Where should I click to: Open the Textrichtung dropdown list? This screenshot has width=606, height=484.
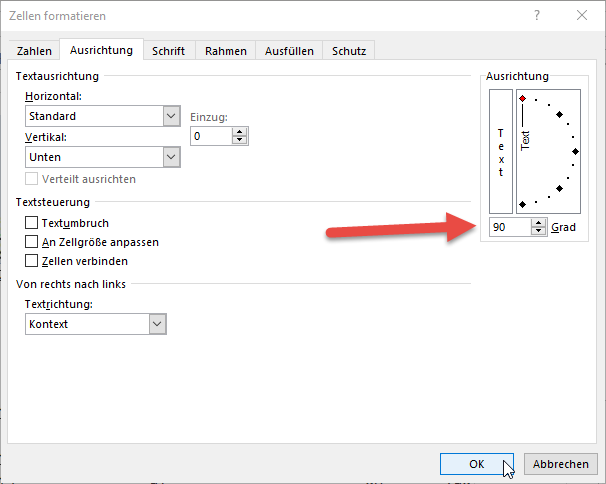pyautogui.click(x=156, y=324)
